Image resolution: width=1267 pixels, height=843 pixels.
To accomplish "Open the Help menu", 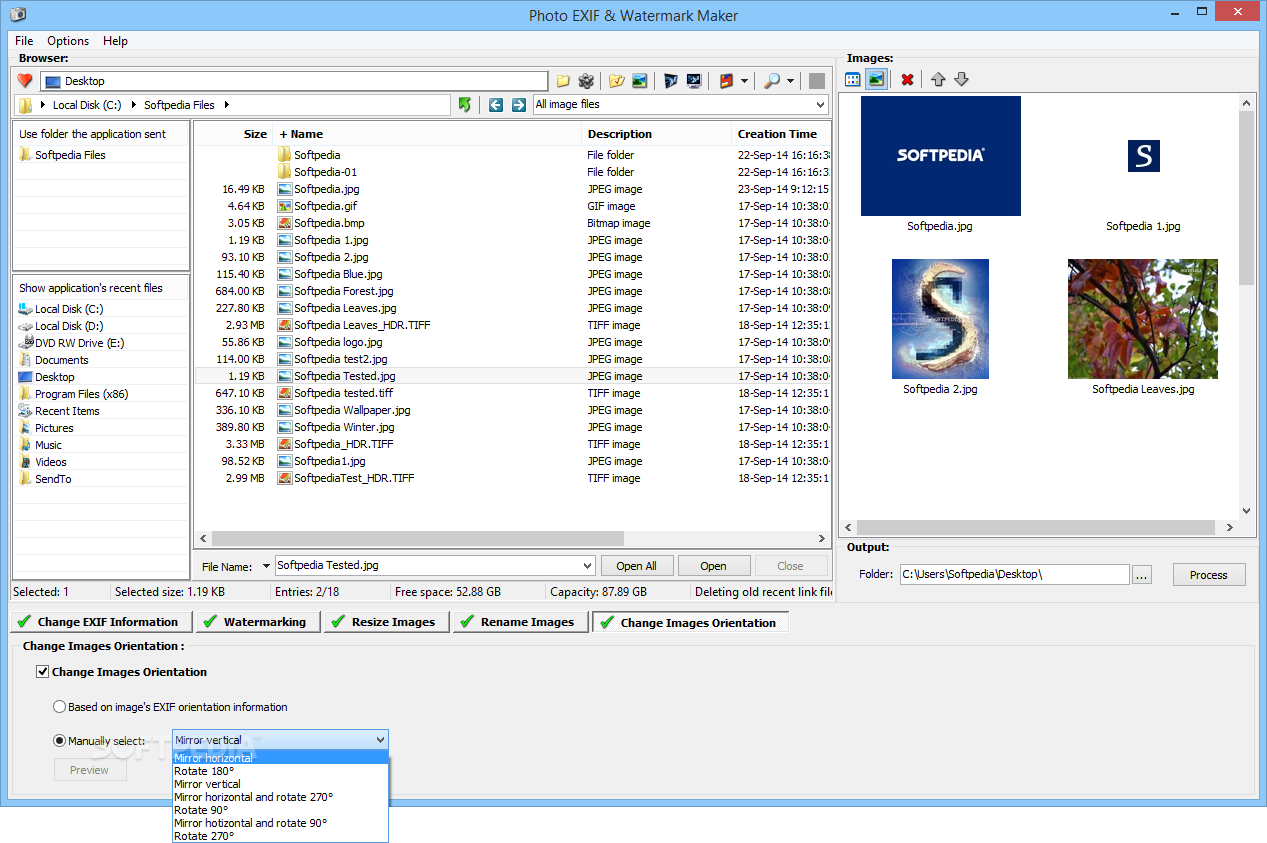I will click(115, 41).
